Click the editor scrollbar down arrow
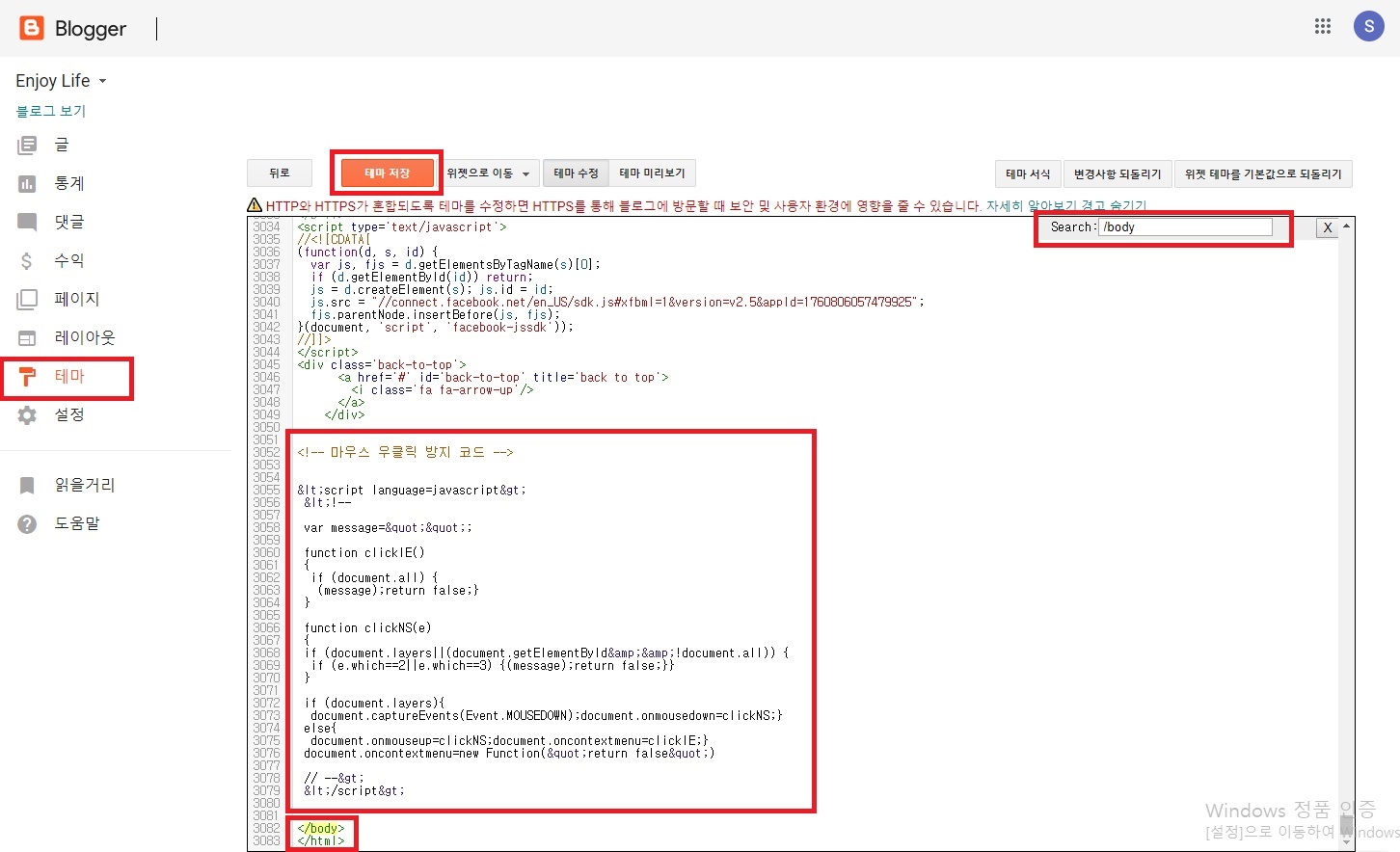Image resolution: width=1400 pixels, height=852 pixels. coord(1347,841)
